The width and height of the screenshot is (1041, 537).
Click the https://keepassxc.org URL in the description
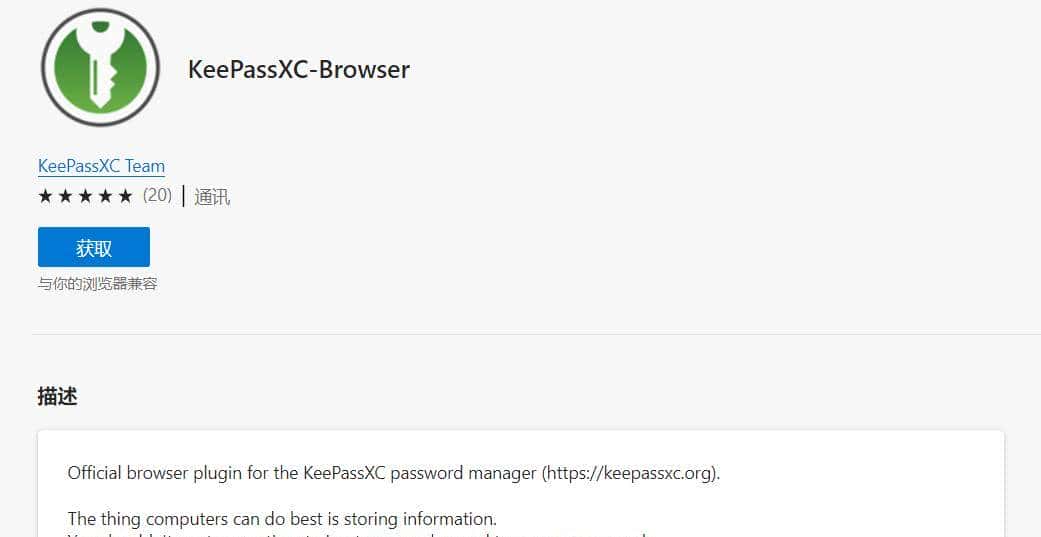(x=631, y=473)
